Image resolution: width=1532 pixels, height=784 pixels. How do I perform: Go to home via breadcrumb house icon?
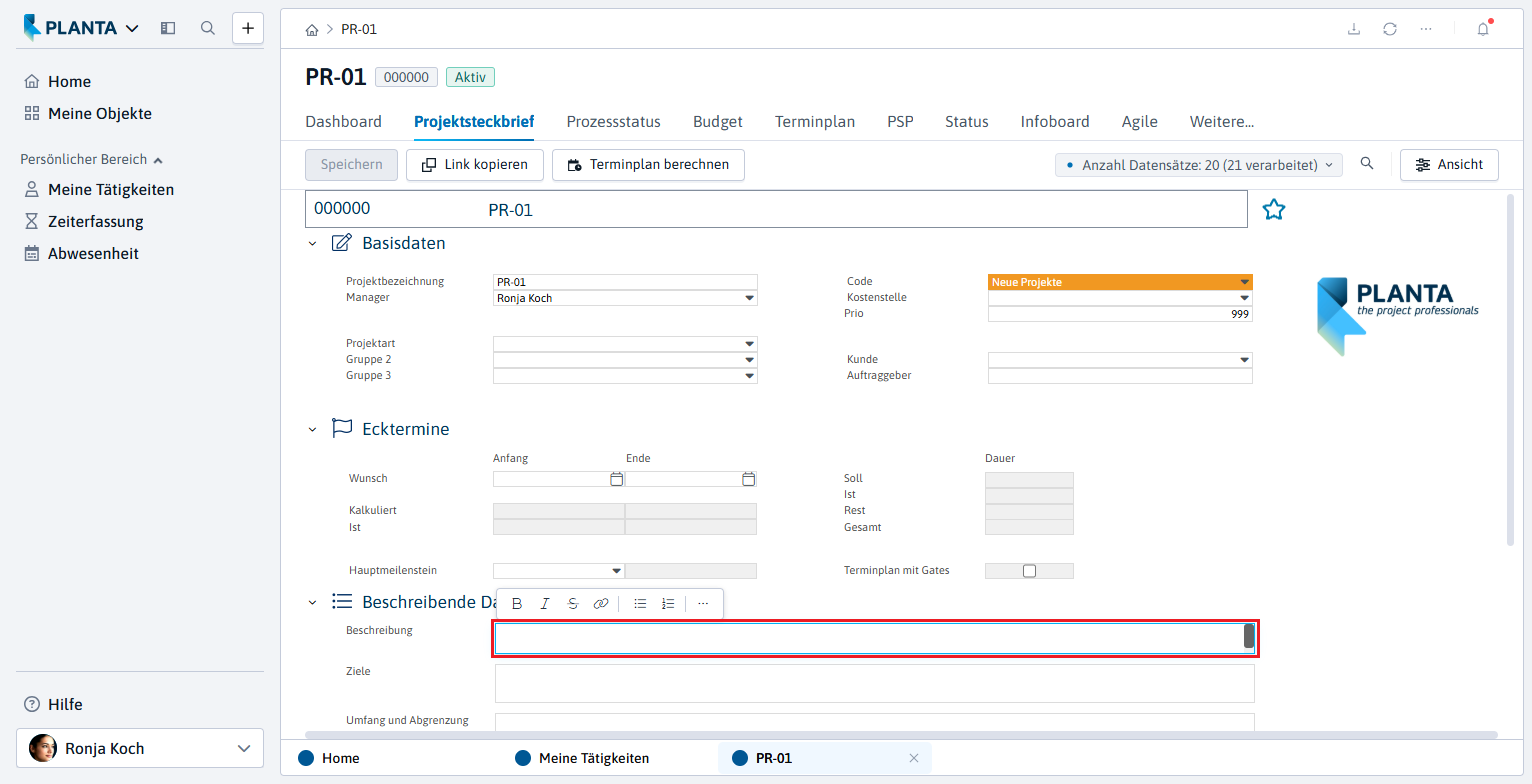tap(312, 29)
